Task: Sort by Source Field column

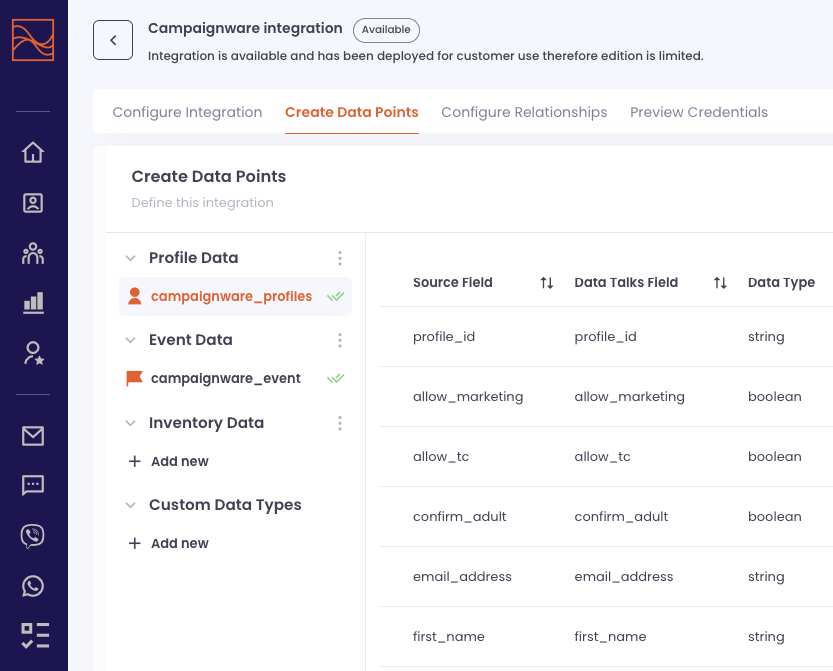Action: pos(546,283)
